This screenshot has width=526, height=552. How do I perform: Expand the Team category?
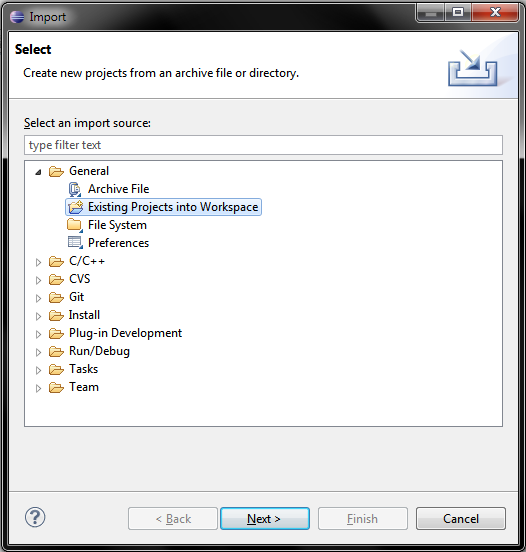[x=38, y=388]
